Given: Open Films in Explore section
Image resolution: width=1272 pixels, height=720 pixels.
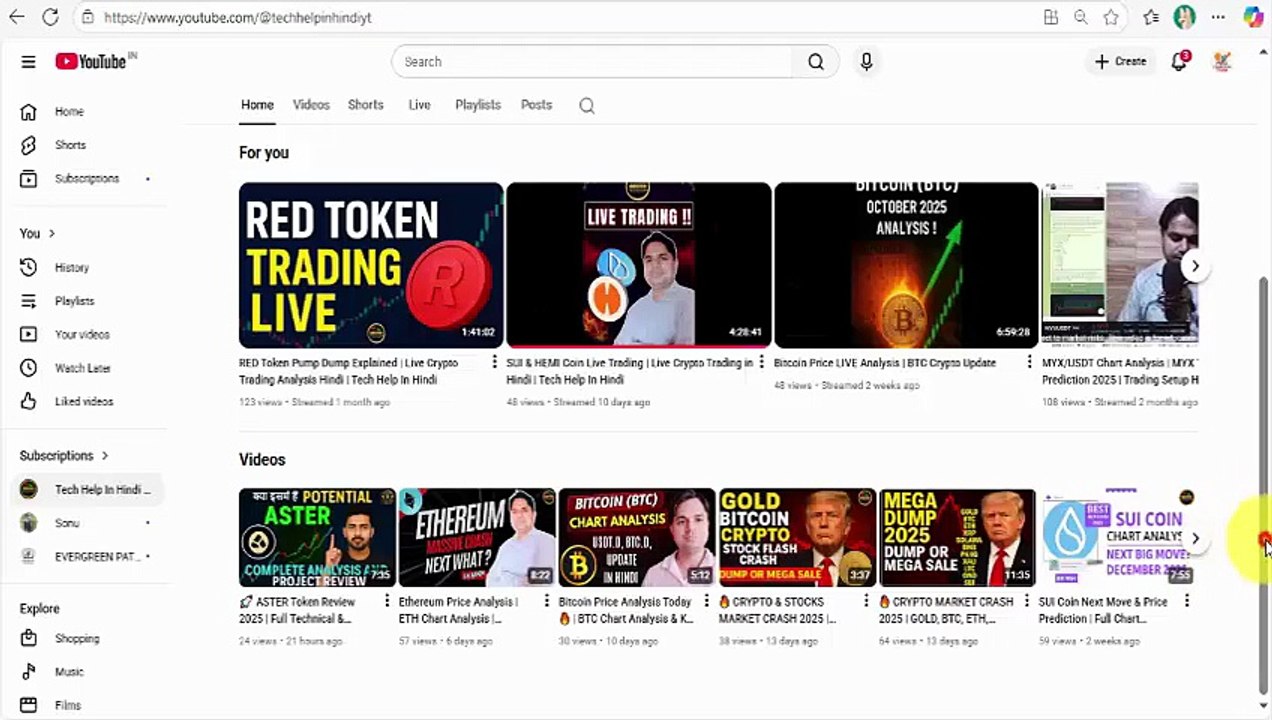Looking at the screenshot, I should point(86,705).
